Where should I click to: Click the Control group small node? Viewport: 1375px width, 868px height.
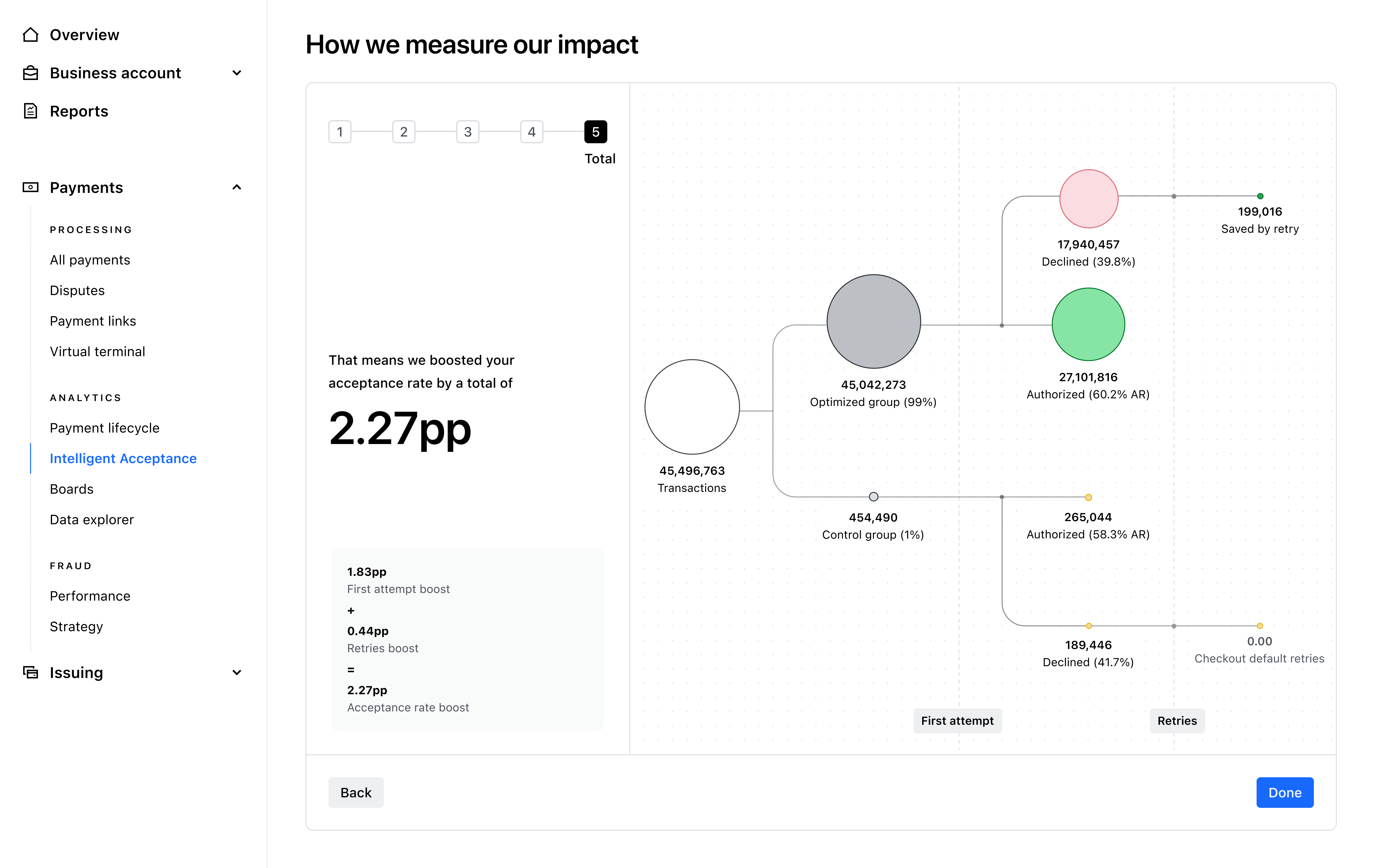click(874, 497)
